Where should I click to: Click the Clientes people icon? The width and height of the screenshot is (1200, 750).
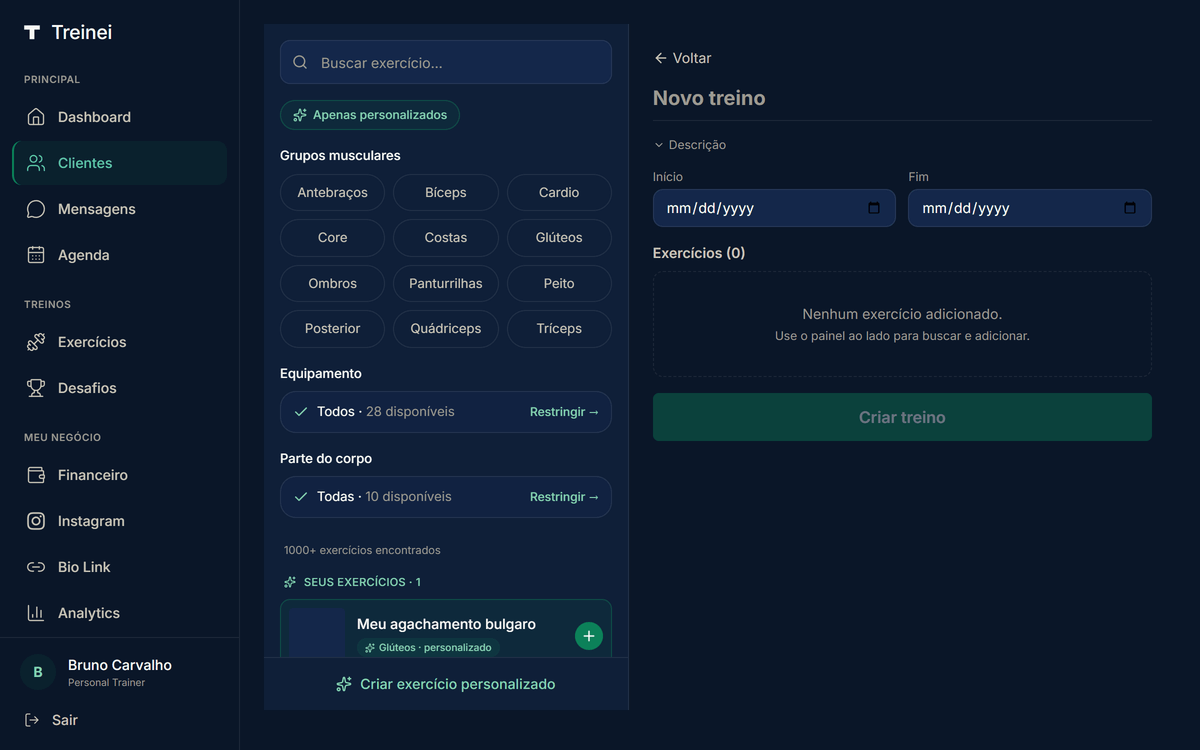(x=36, y=163)
